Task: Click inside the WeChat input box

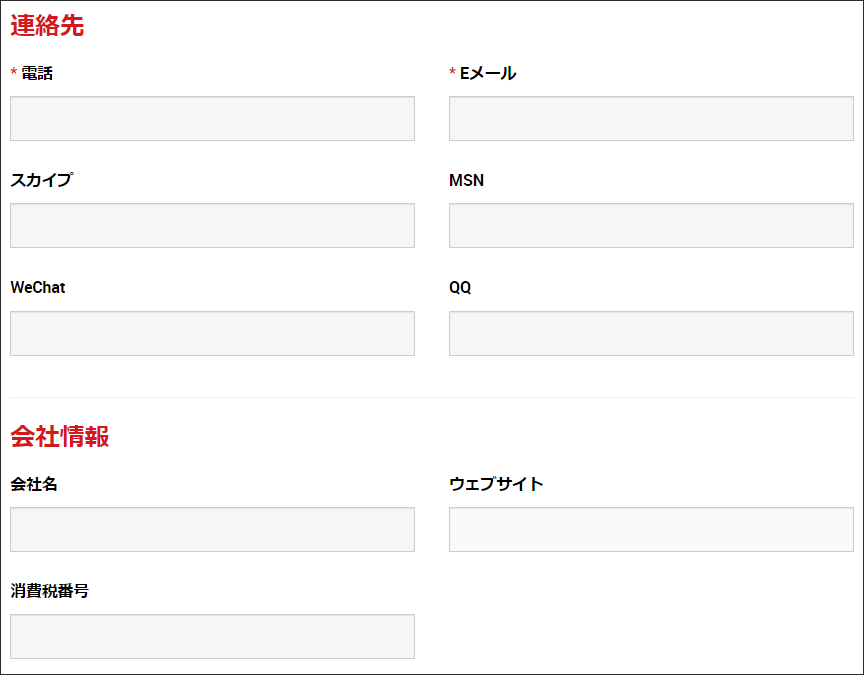Action: (x=212, y=334)
